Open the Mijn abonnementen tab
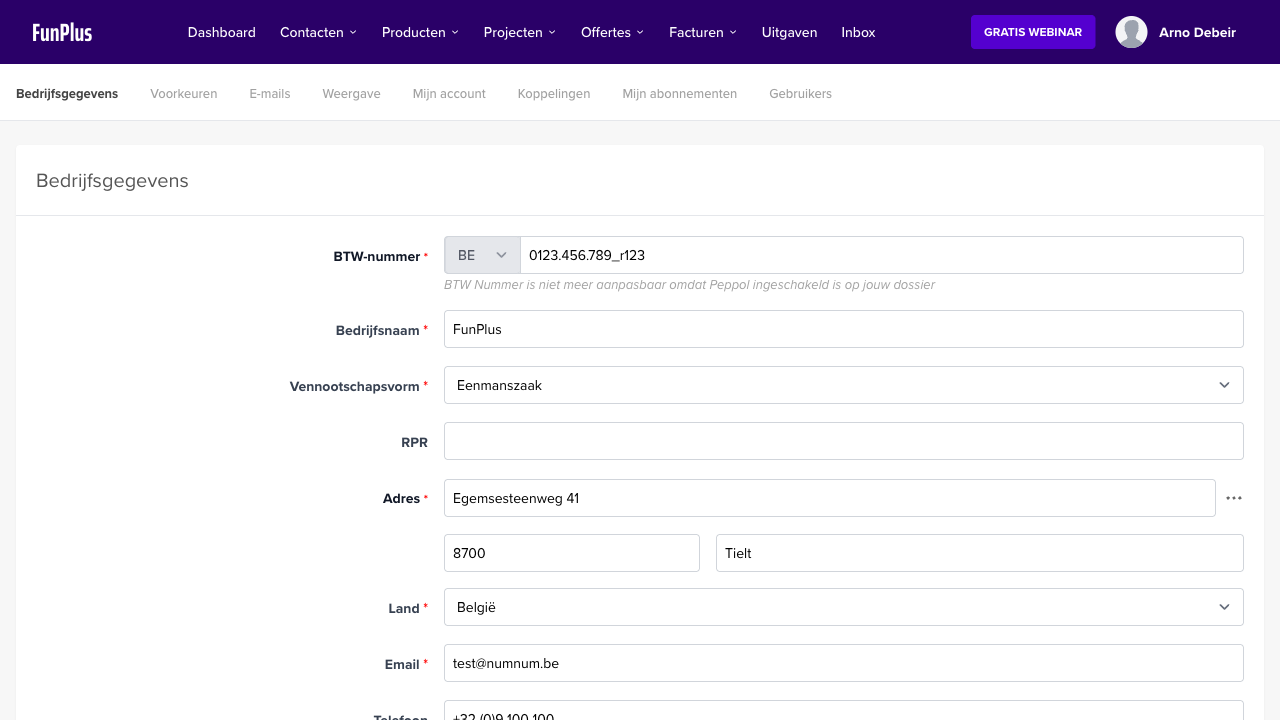The image size is (1280, 720). pos(679,93)
